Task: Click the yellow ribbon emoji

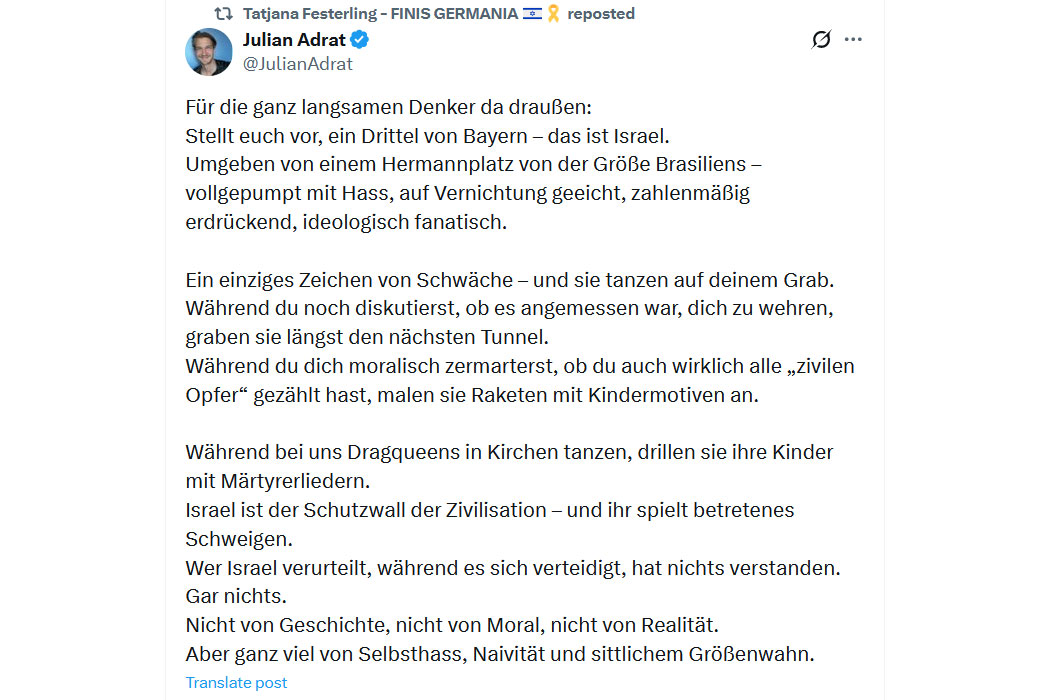Action: click(x=553, y=13)
